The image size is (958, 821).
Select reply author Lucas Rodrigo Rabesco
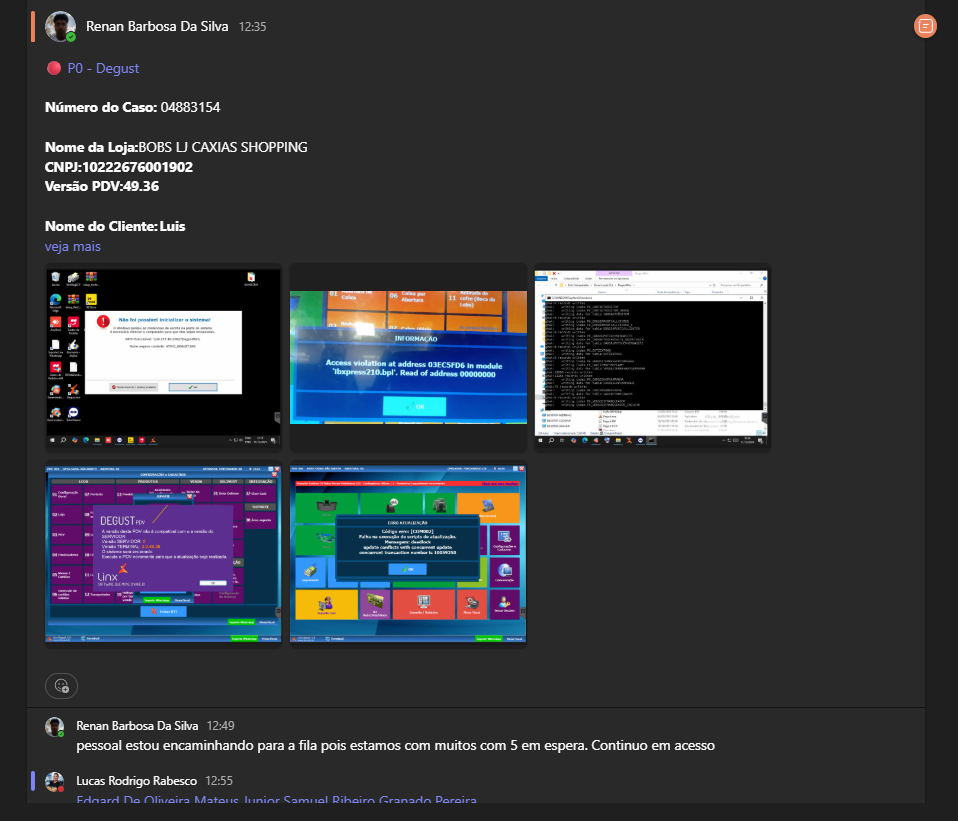[136, 781]
